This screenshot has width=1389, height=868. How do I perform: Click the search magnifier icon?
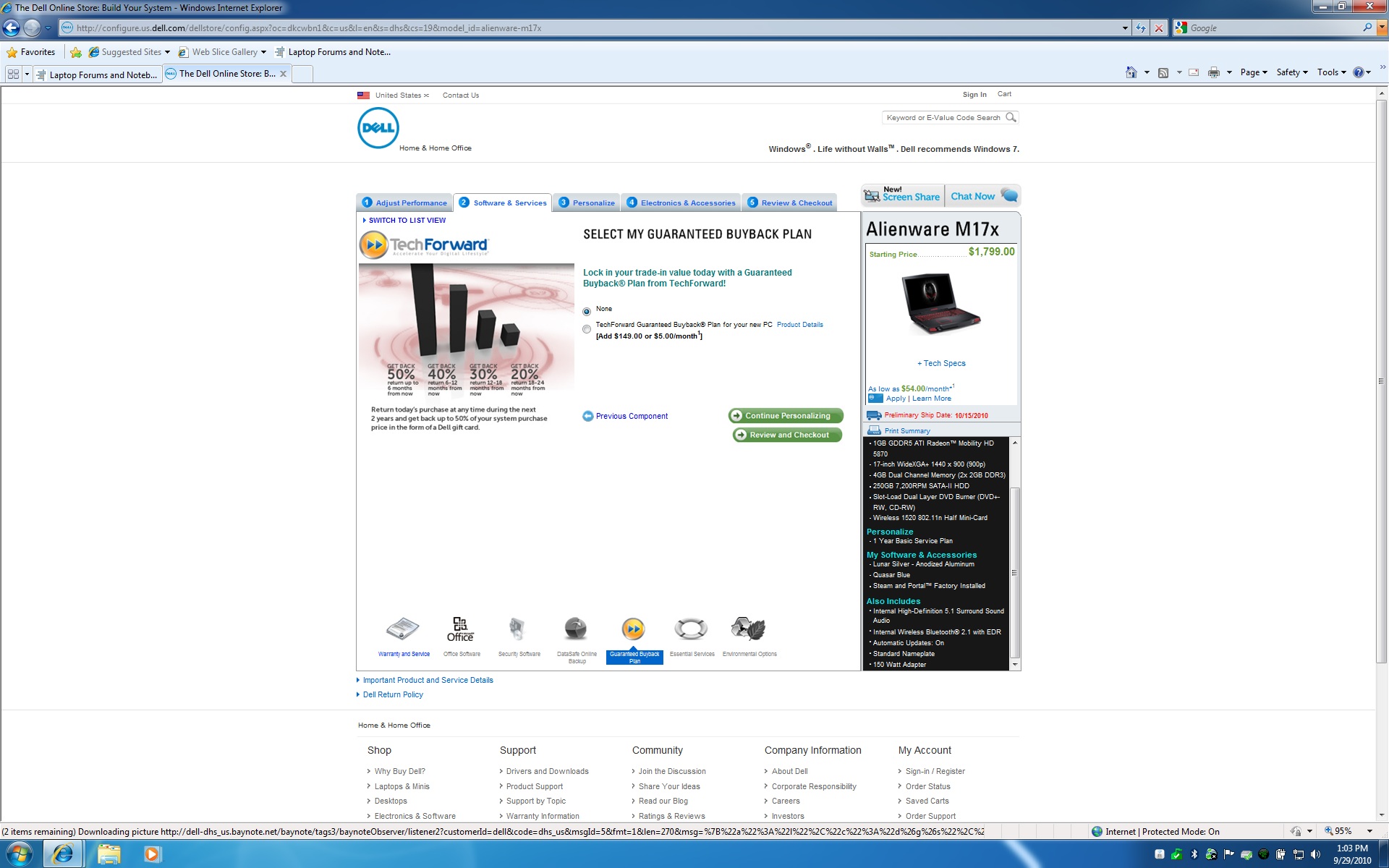coord(1011,117)
